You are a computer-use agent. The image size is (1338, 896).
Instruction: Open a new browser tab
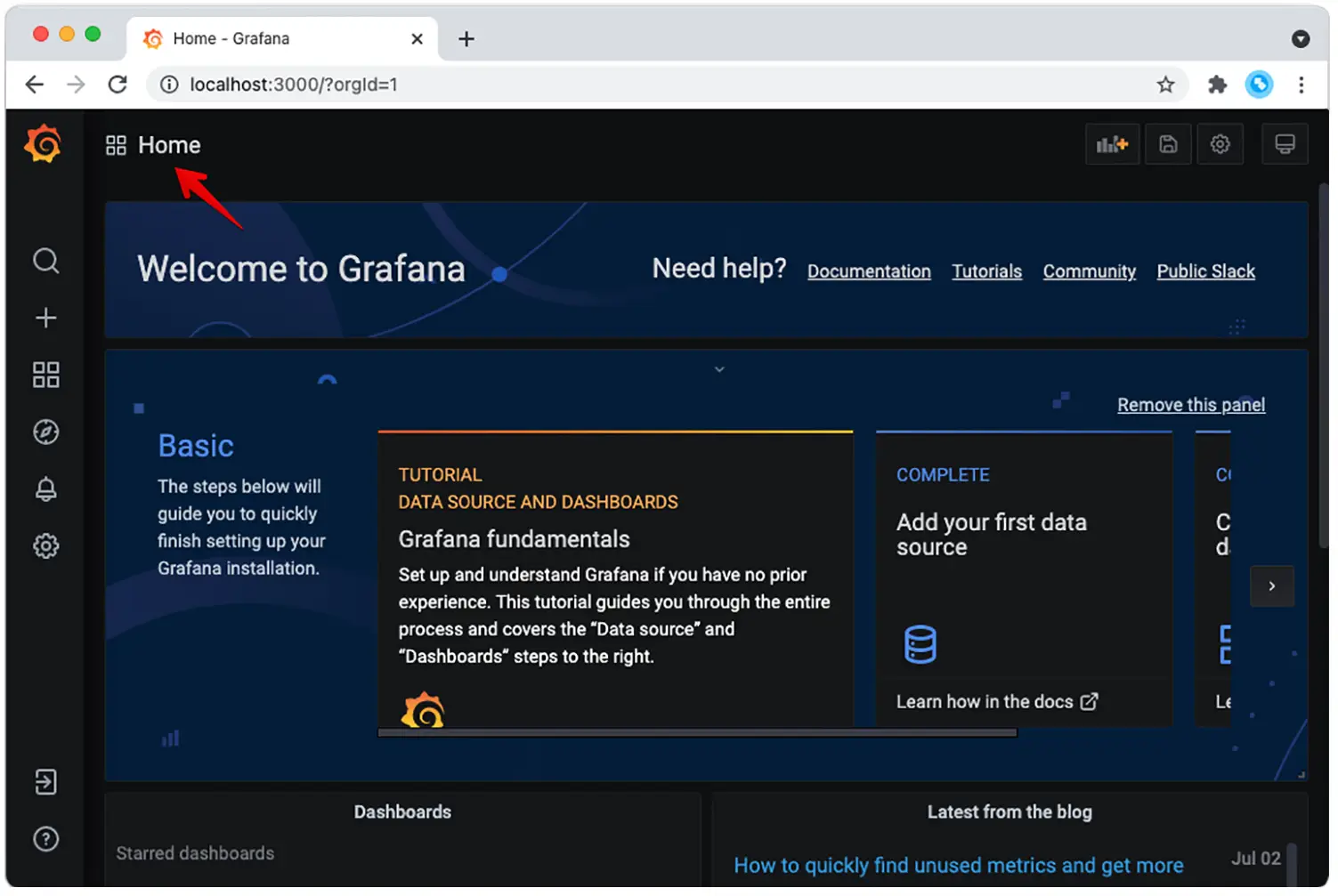coord(466,39)
